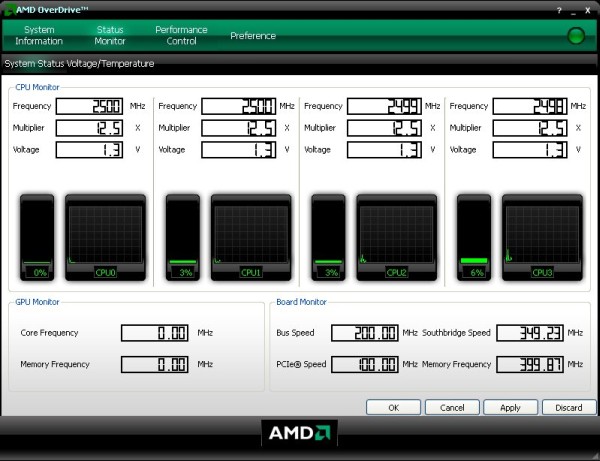The height and width of the screenshot is (461, 600).
Task: Click the PCIe Speed 100.00 field
Action: tap(365, 364)
